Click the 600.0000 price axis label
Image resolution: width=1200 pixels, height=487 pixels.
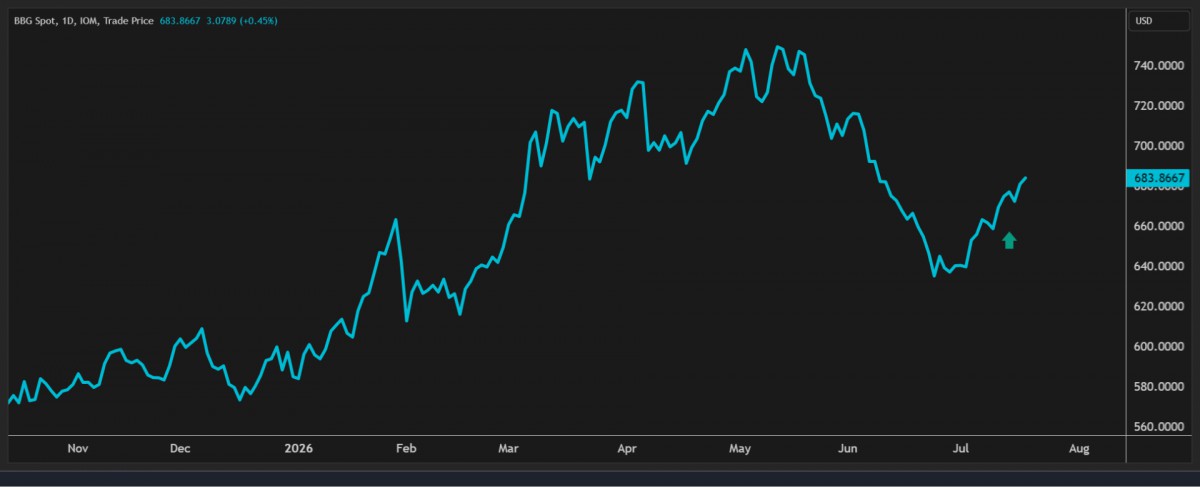(x=1159, y=347)
